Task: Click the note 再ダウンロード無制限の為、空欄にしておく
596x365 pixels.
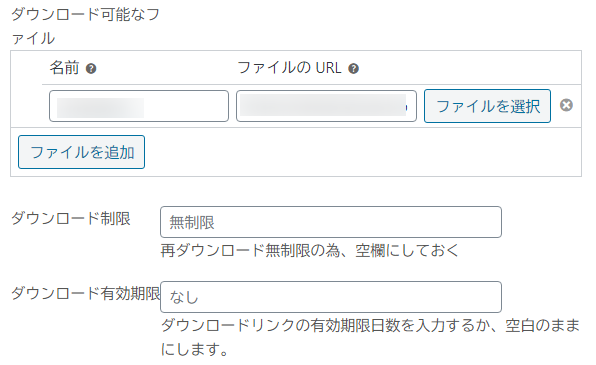Action: [x=310, y=251]
